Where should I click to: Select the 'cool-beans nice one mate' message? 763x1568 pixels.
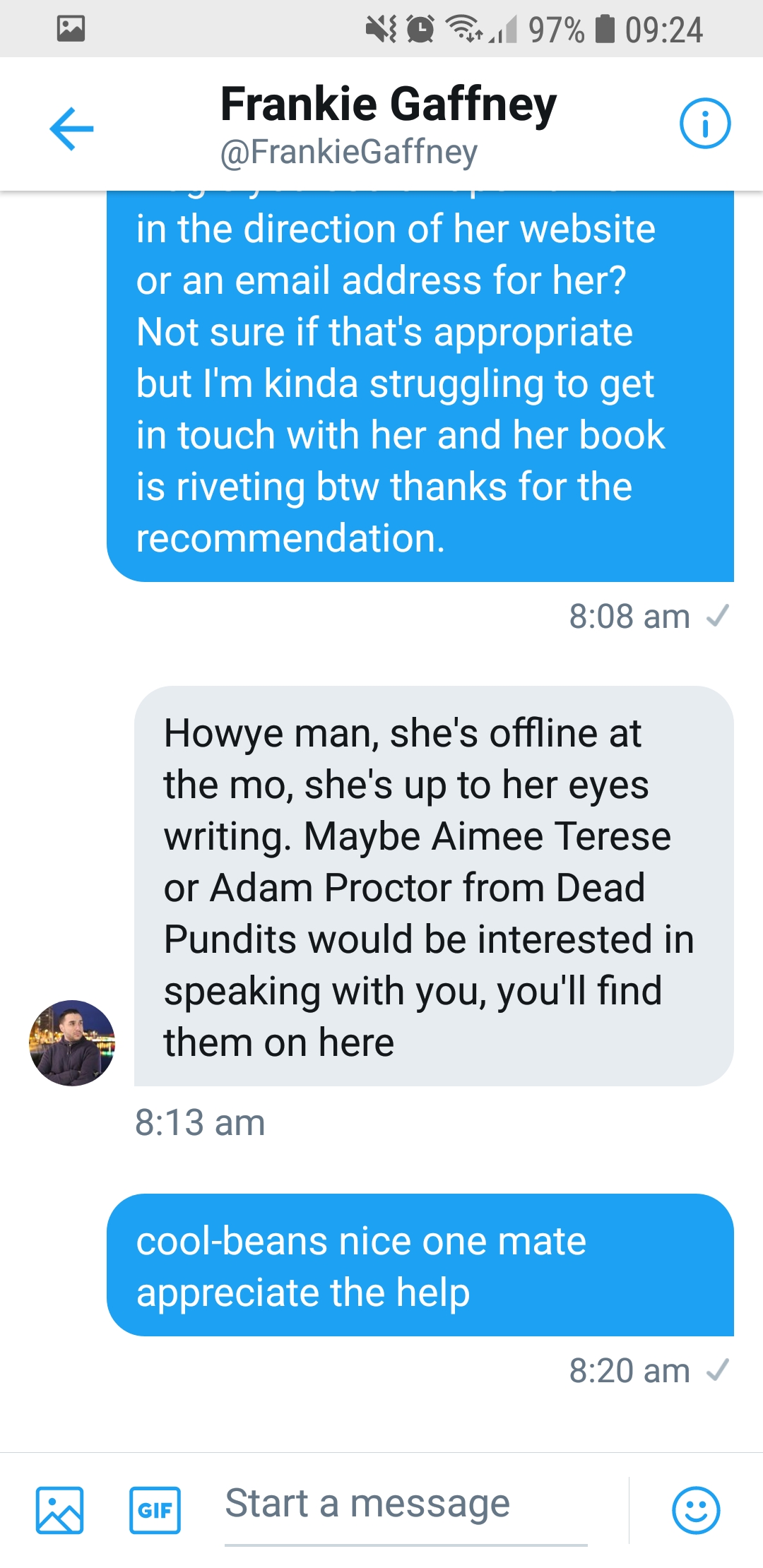pyautogui.click(x=420, y=1265)
